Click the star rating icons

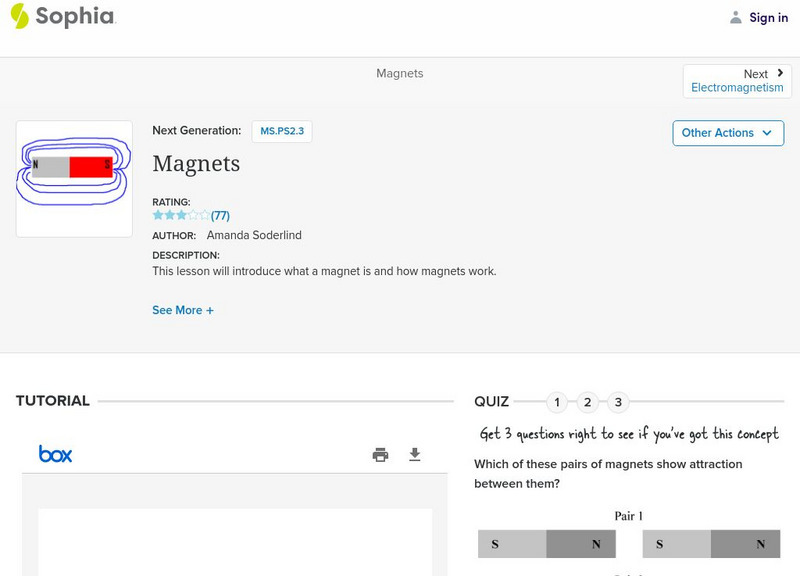click(x=181, y=215)
